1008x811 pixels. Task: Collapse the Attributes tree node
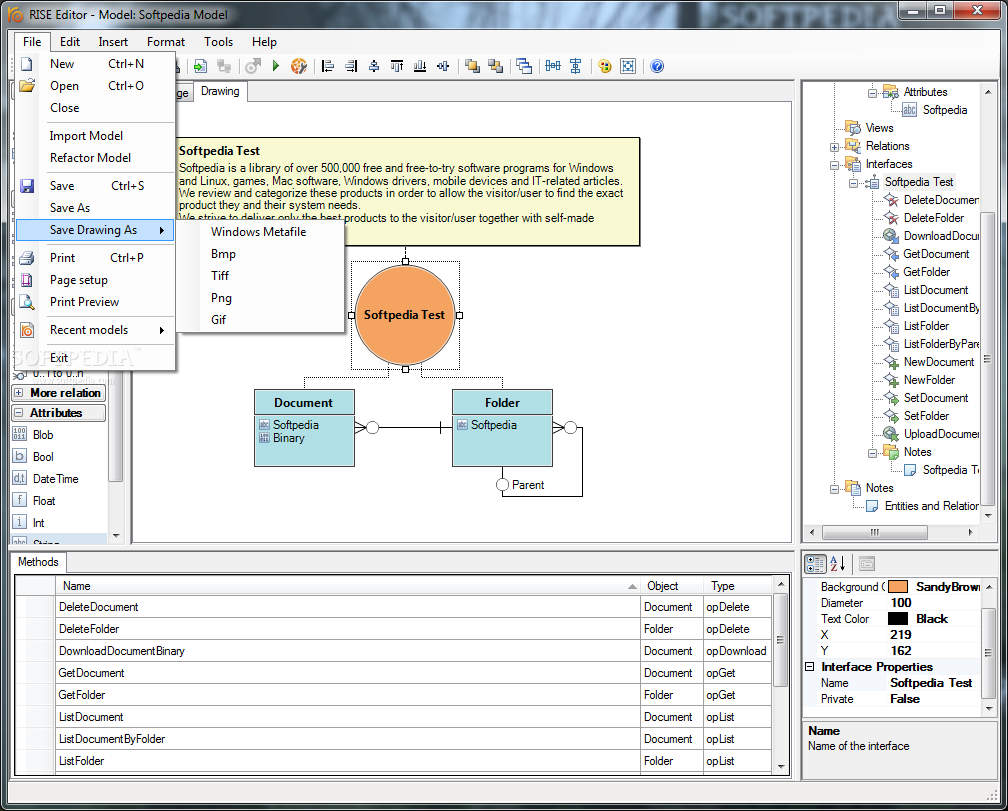click(872, 93)
